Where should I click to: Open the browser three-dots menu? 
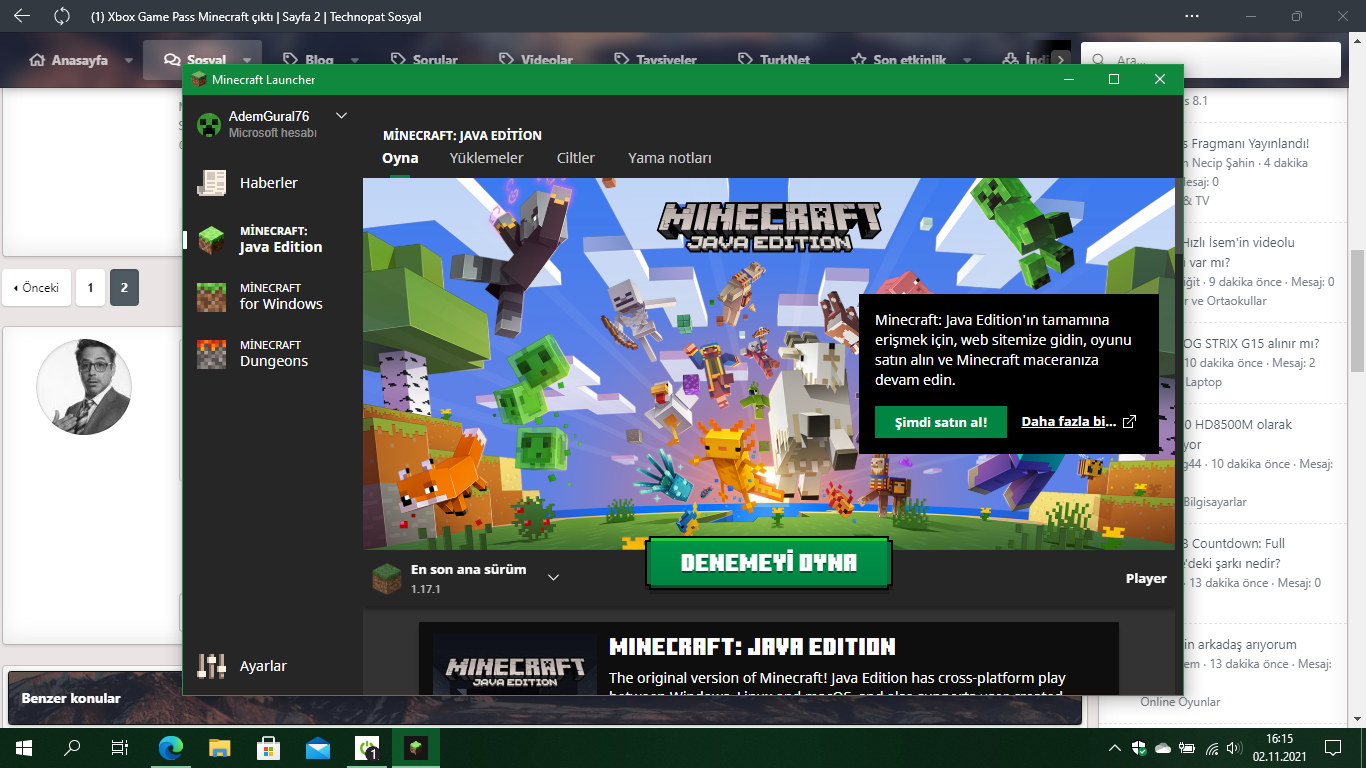pyautogui.click(x=1191, y=16)
